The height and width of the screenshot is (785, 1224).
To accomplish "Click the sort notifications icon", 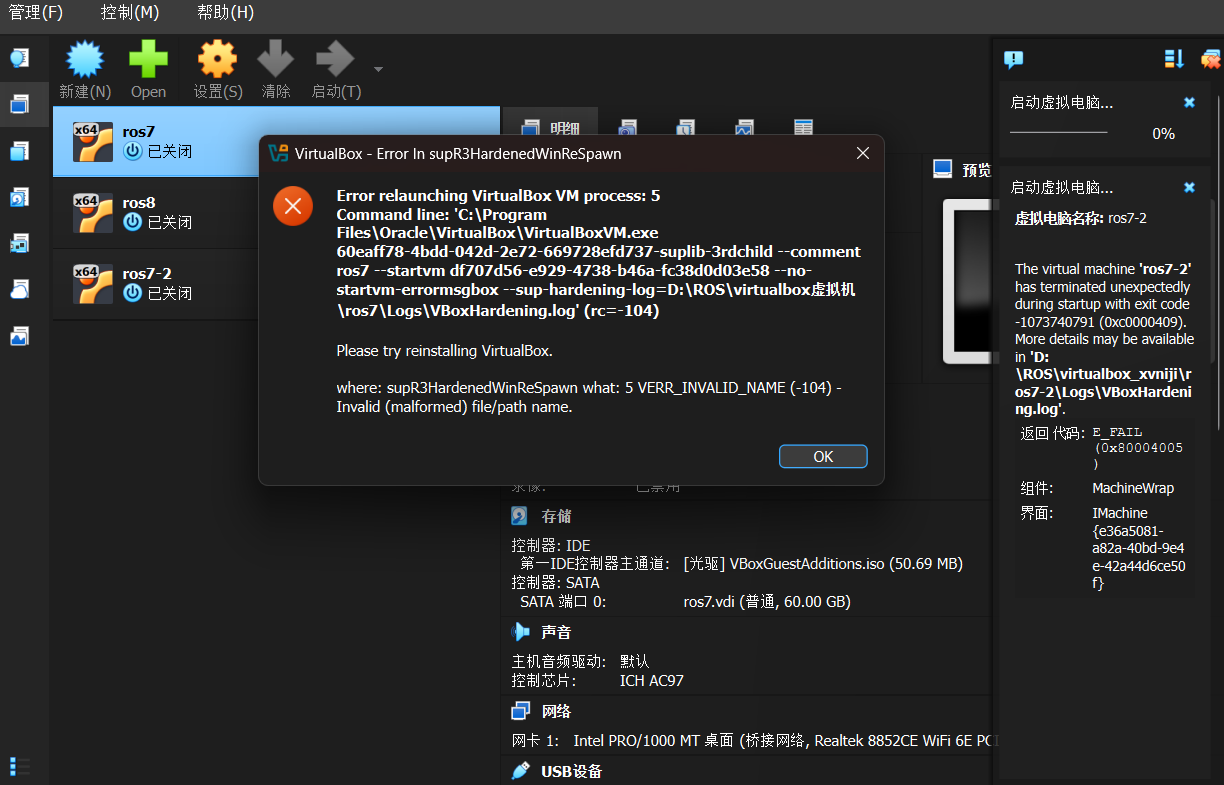I will [x=1174, y=59].
